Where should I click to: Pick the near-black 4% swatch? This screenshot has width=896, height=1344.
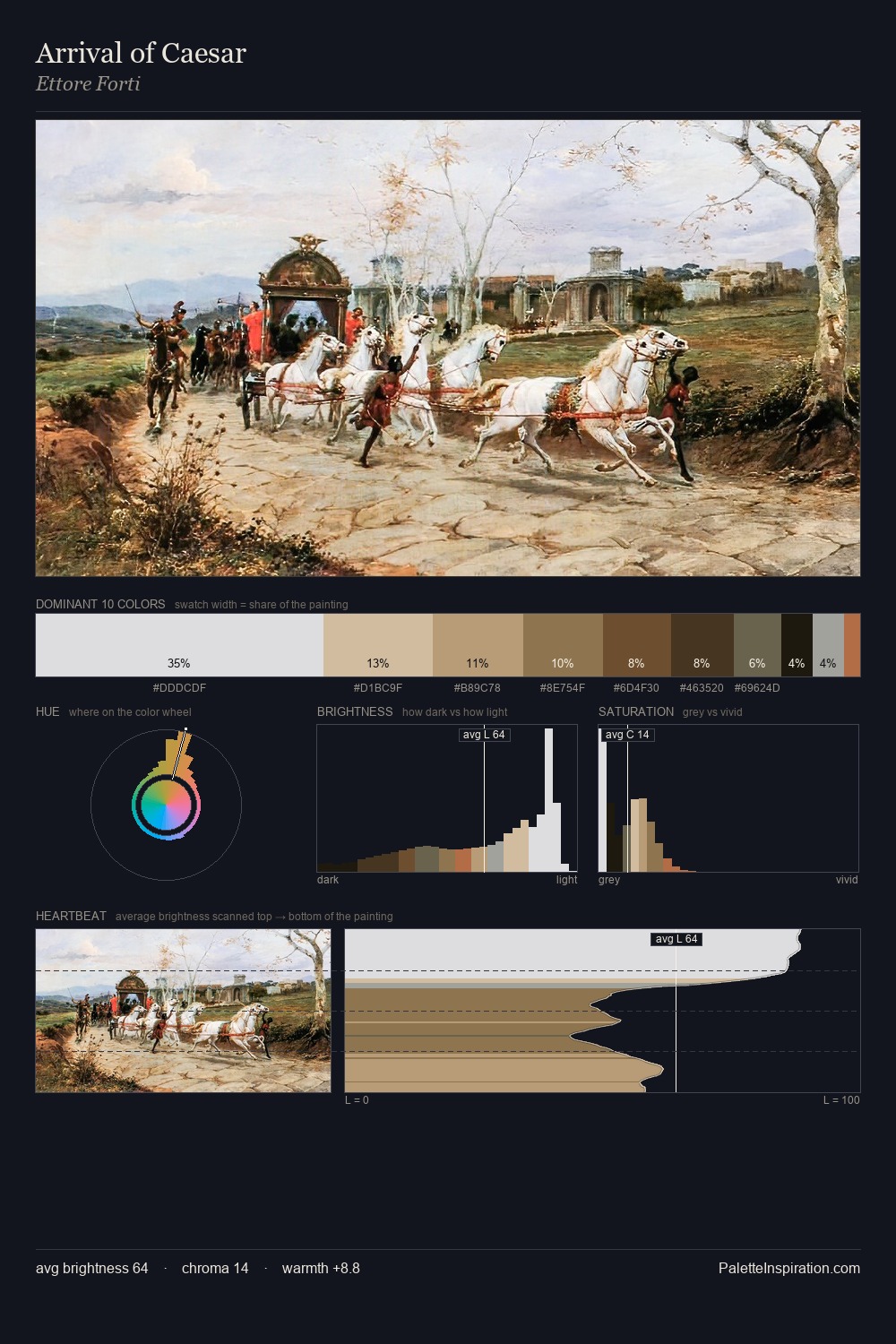[797, 645]
